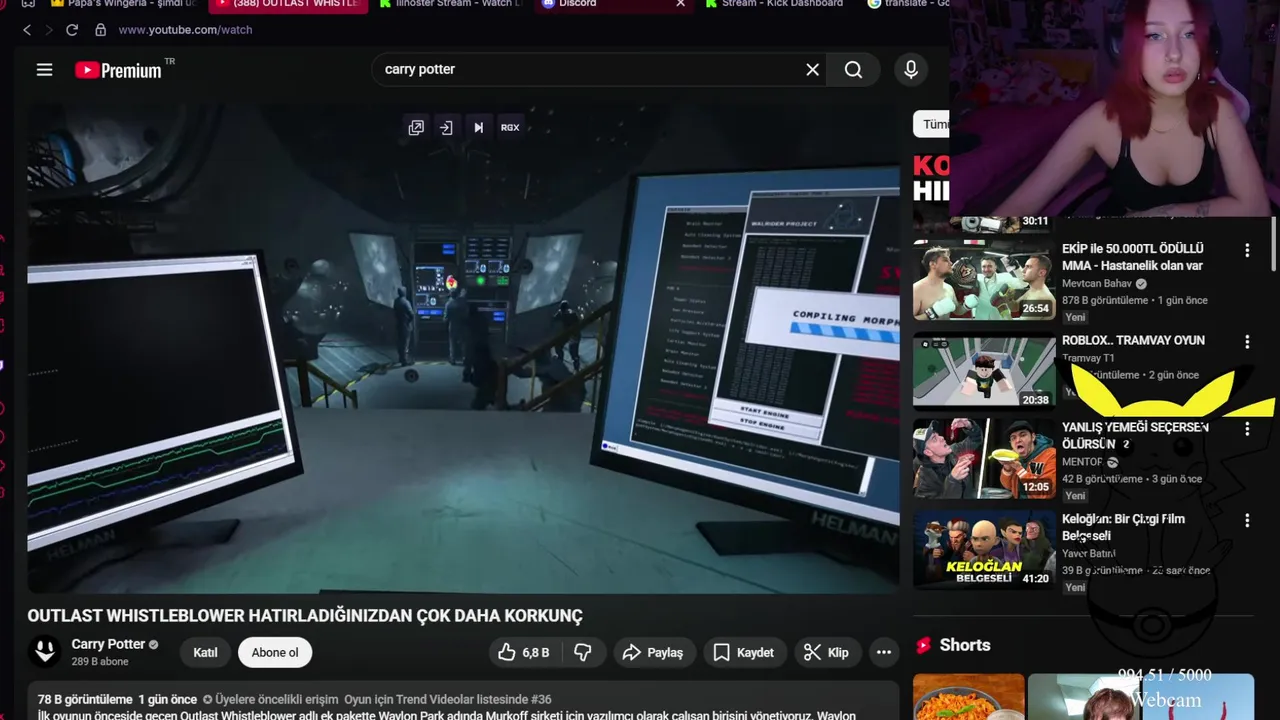
Task: Create a clip with Klip button
Action: (x=827, y=652)
